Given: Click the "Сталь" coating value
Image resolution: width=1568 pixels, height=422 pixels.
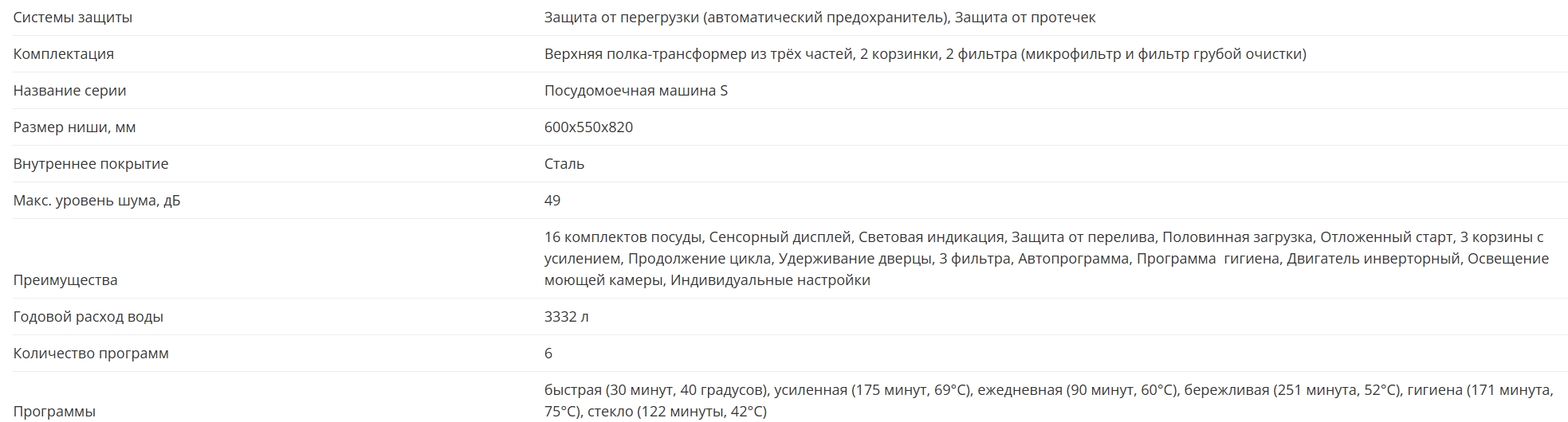Looking at the screenshot, I should point(564,164).
